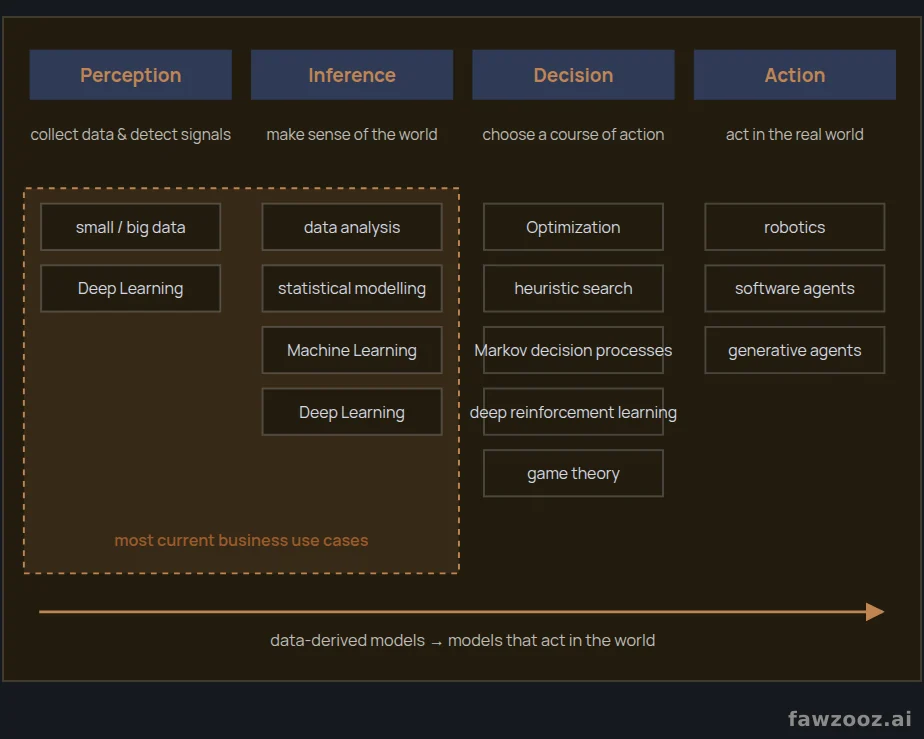Image resolution: width=924 pixels, height=739 pixels.
Task: Click the 'game theory' box
Action: pyautogui.click(x=573, y=473)
